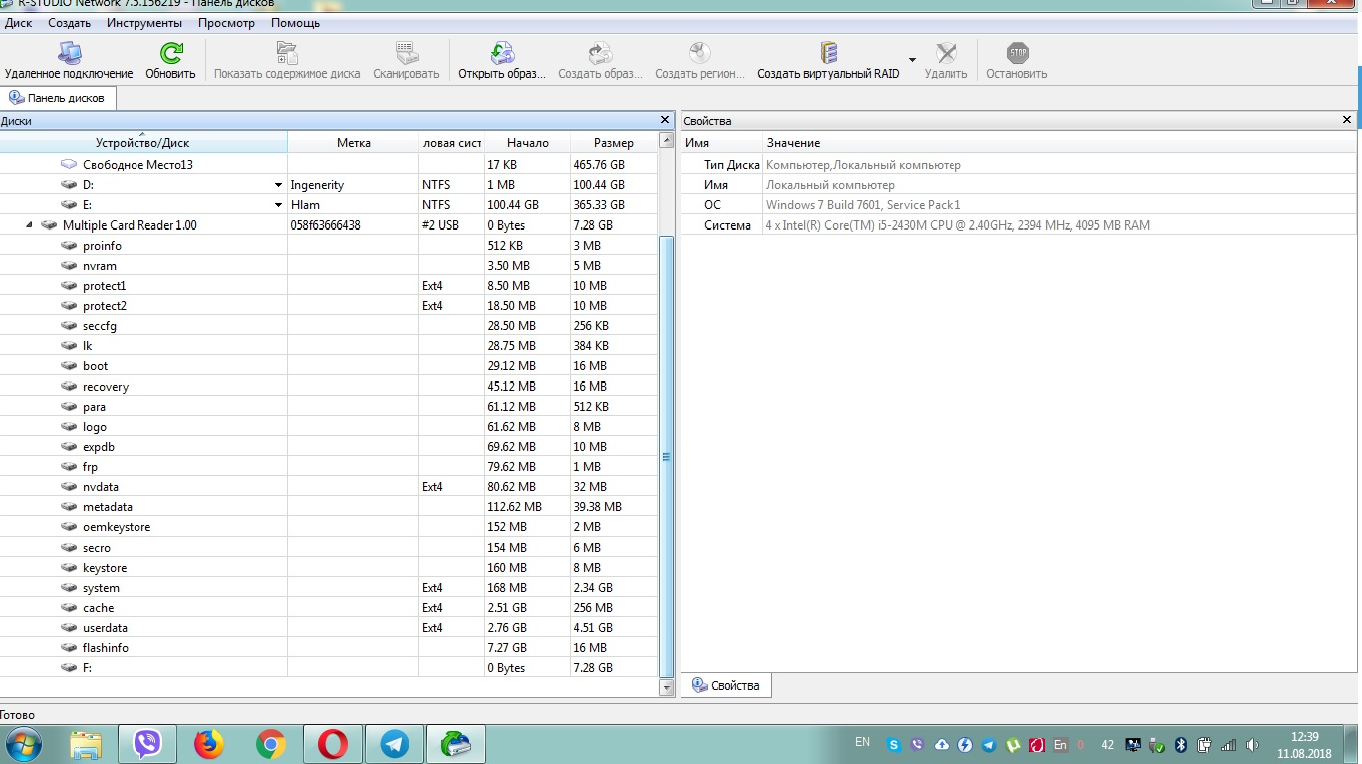1362x764 pixels.
Task: Open Windows Start menu orb
Action: pos(23,744)
